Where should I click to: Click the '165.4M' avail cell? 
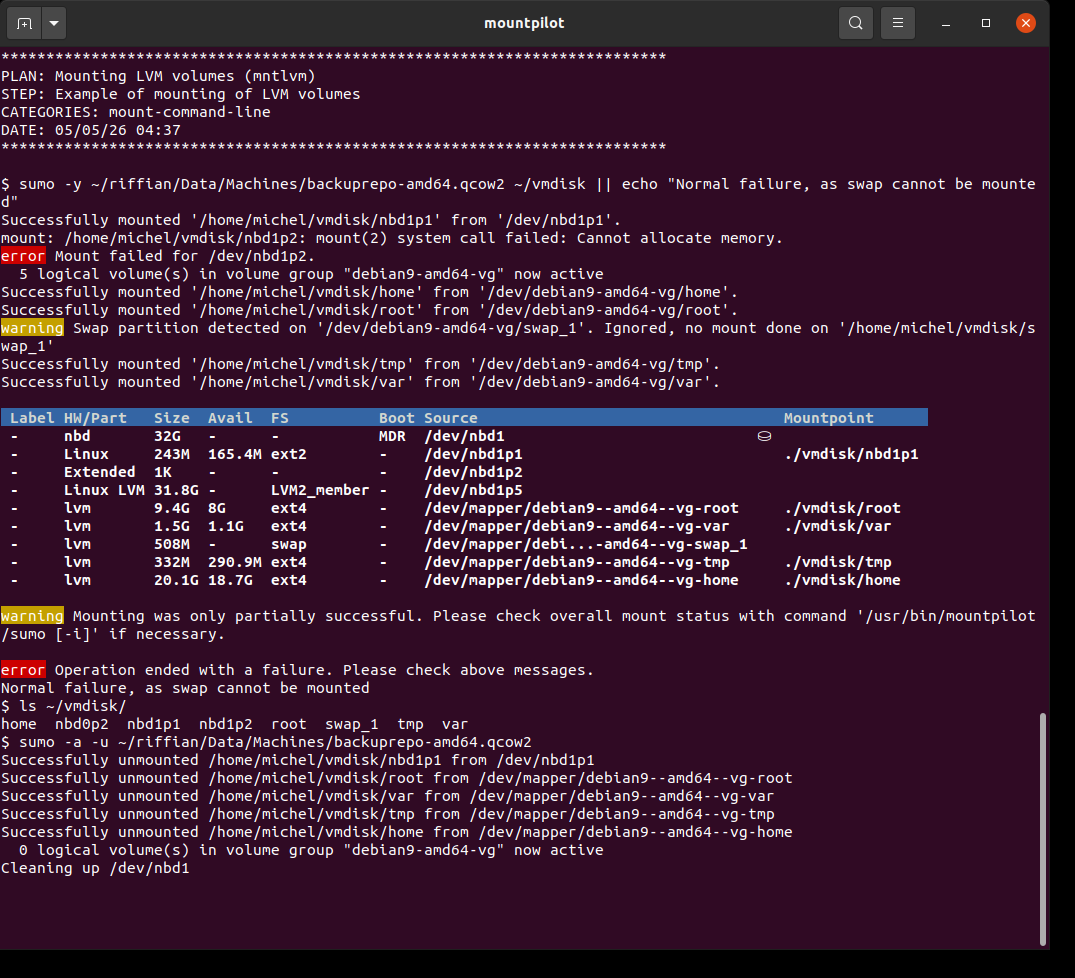click(x=234, y=454)
